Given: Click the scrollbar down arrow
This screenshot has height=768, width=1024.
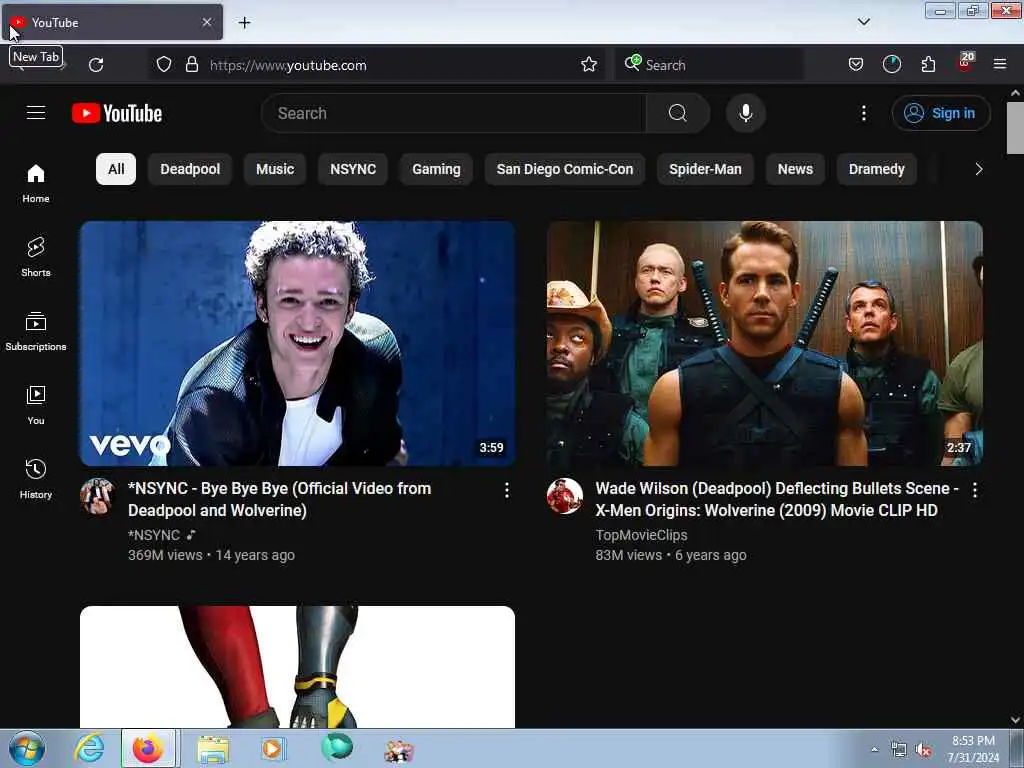Looking at the screenshot, I should [1015, 720].
